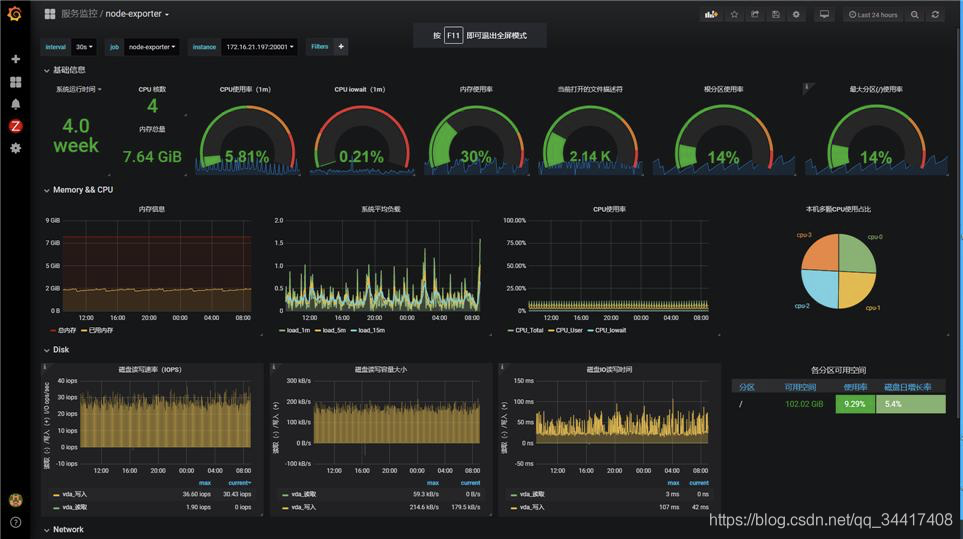Click the Add panel icon
The image size is (963, 539).
[x=711, y=14]
